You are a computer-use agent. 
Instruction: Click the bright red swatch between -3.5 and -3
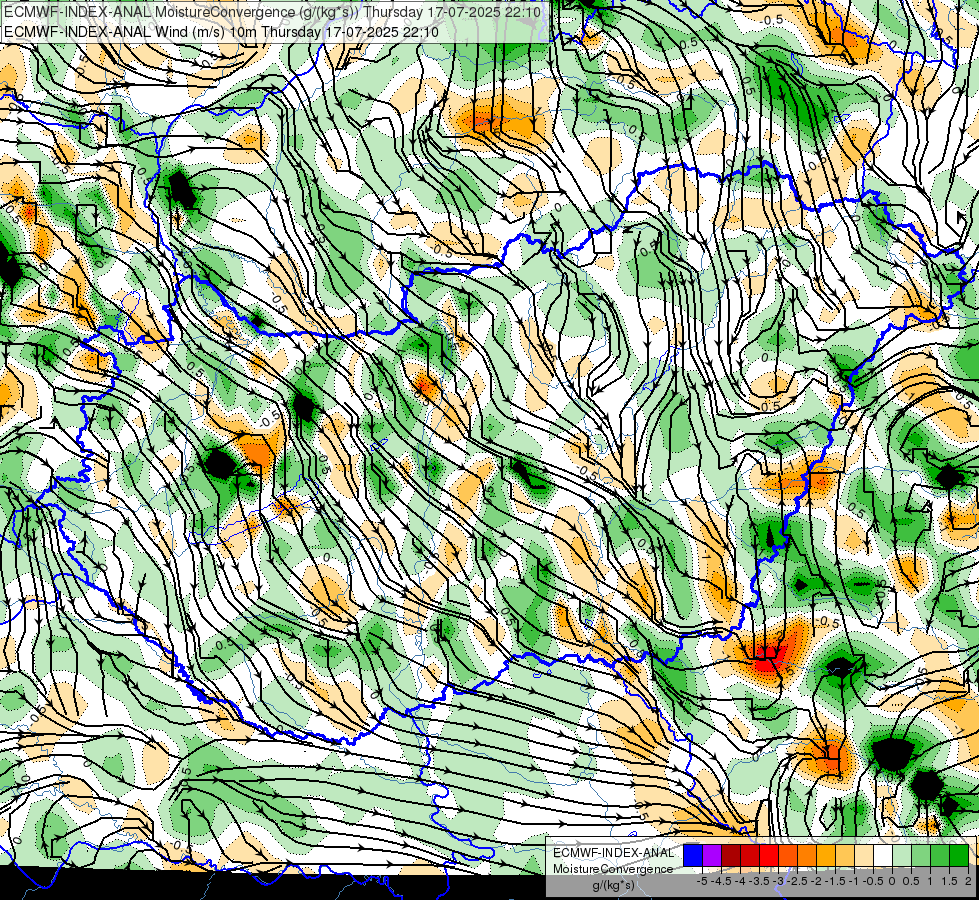[x=769, y=855]
